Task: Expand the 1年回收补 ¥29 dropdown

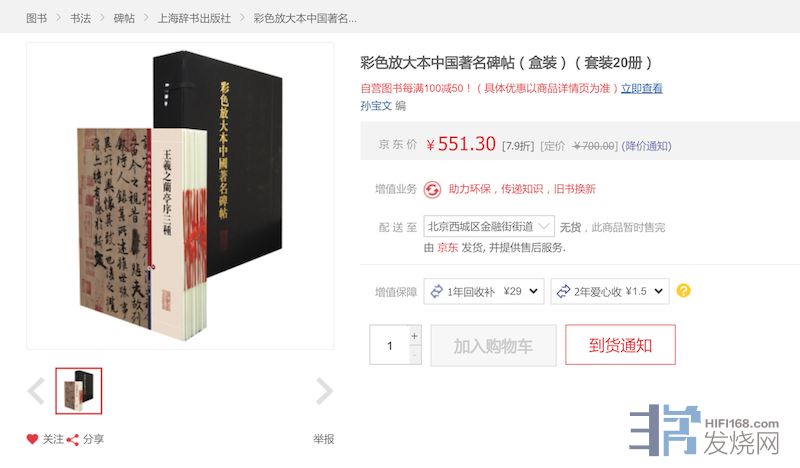Action: 484,291
